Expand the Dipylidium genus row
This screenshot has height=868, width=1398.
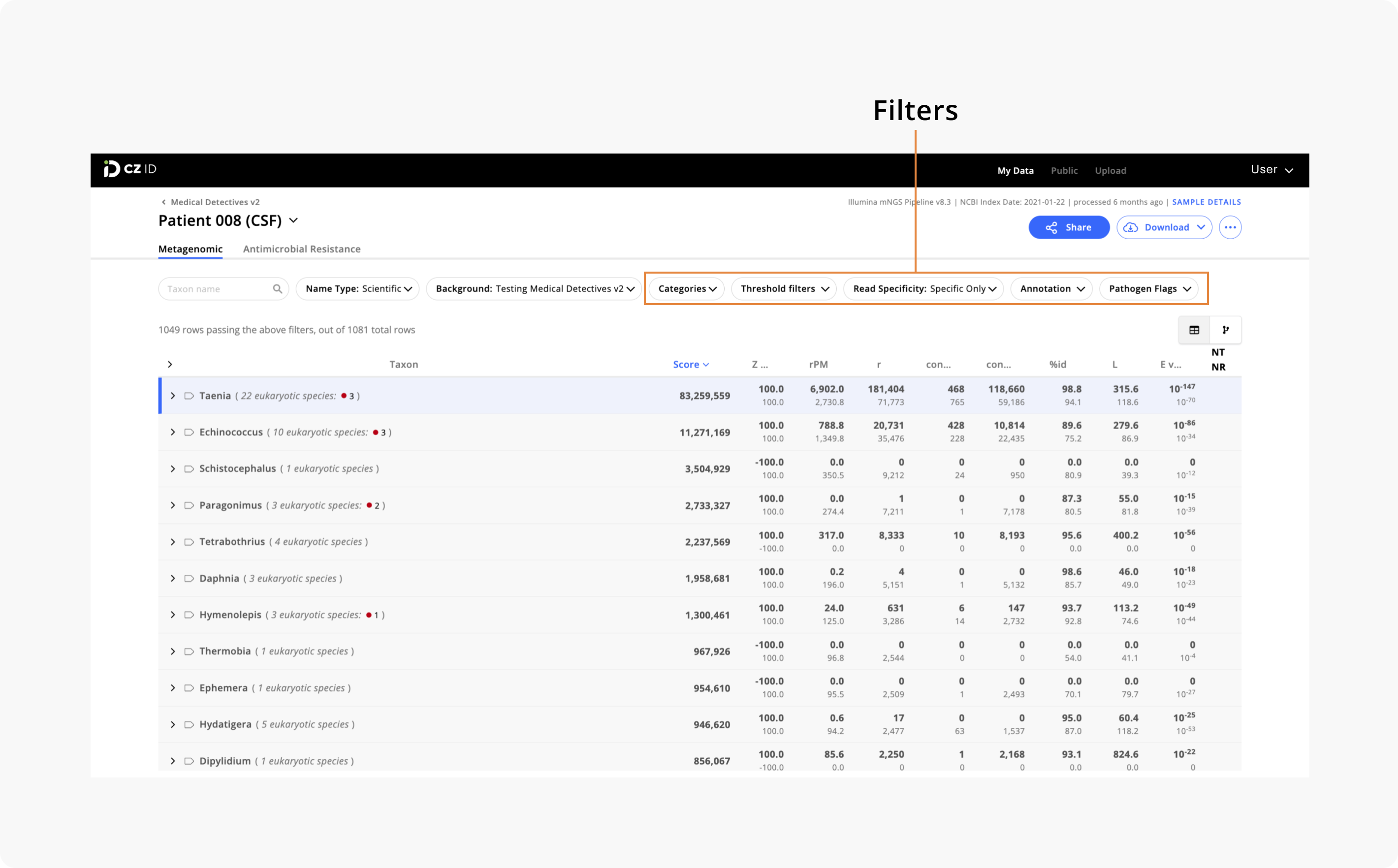point(173,761)
